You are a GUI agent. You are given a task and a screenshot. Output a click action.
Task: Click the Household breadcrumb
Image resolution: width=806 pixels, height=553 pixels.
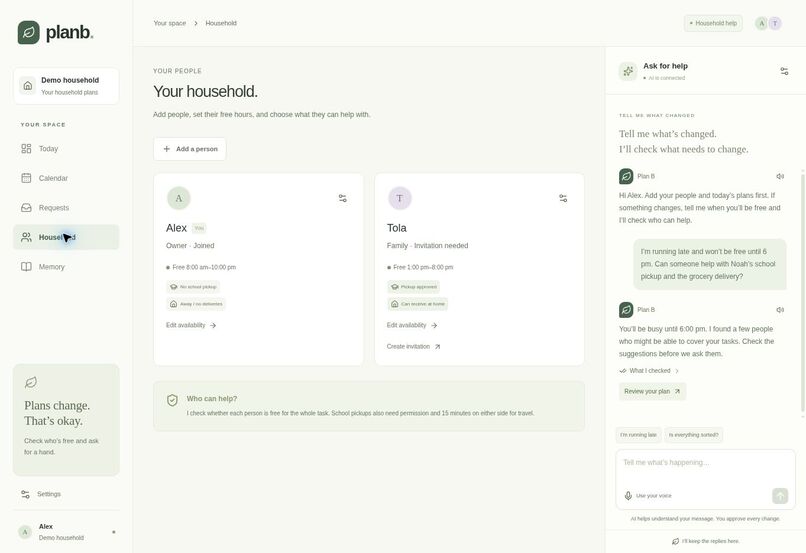coord(221,23)
